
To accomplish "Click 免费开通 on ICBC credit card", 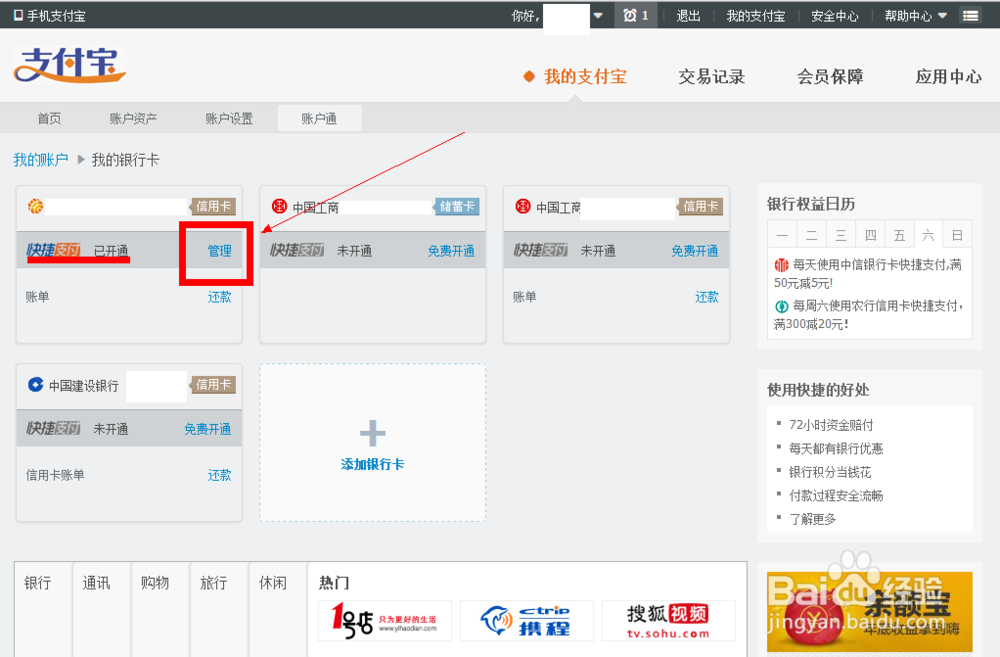I will pyautogui.click(x=695, y=251).
